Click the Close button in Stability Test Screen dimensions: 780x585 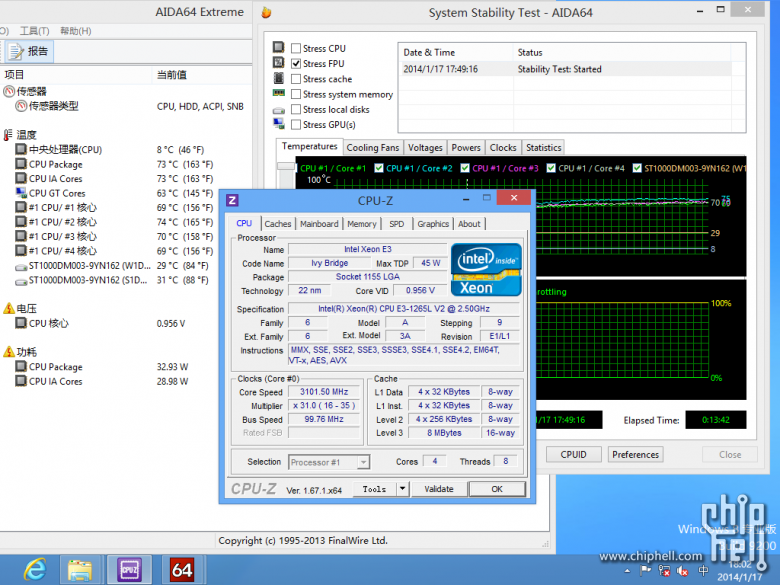730,455
